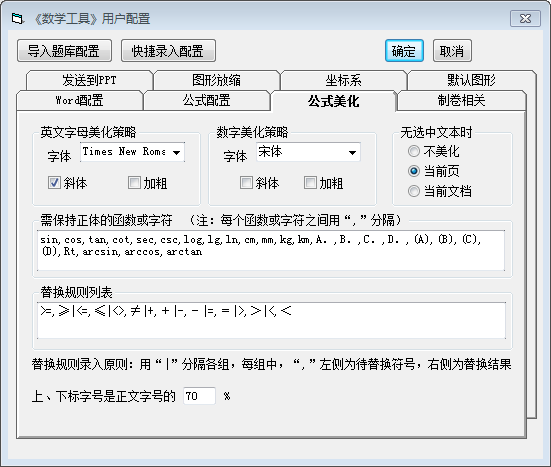
Task: Enable 加粗 checkbox for English letters
Action: [134, 183]
